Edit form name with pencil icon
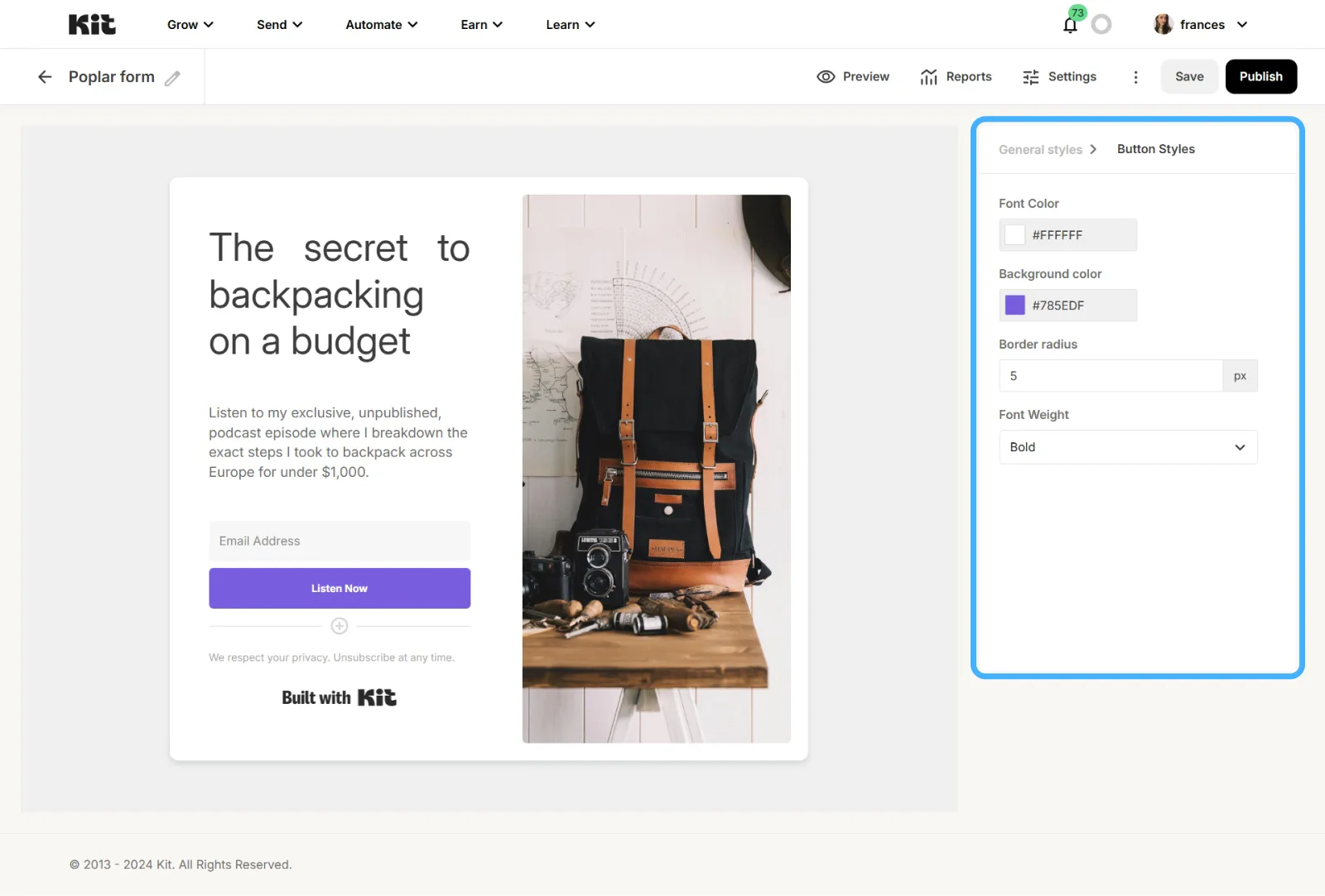Viewport: 1325px width, 896px height. click(x=172, y=78)
